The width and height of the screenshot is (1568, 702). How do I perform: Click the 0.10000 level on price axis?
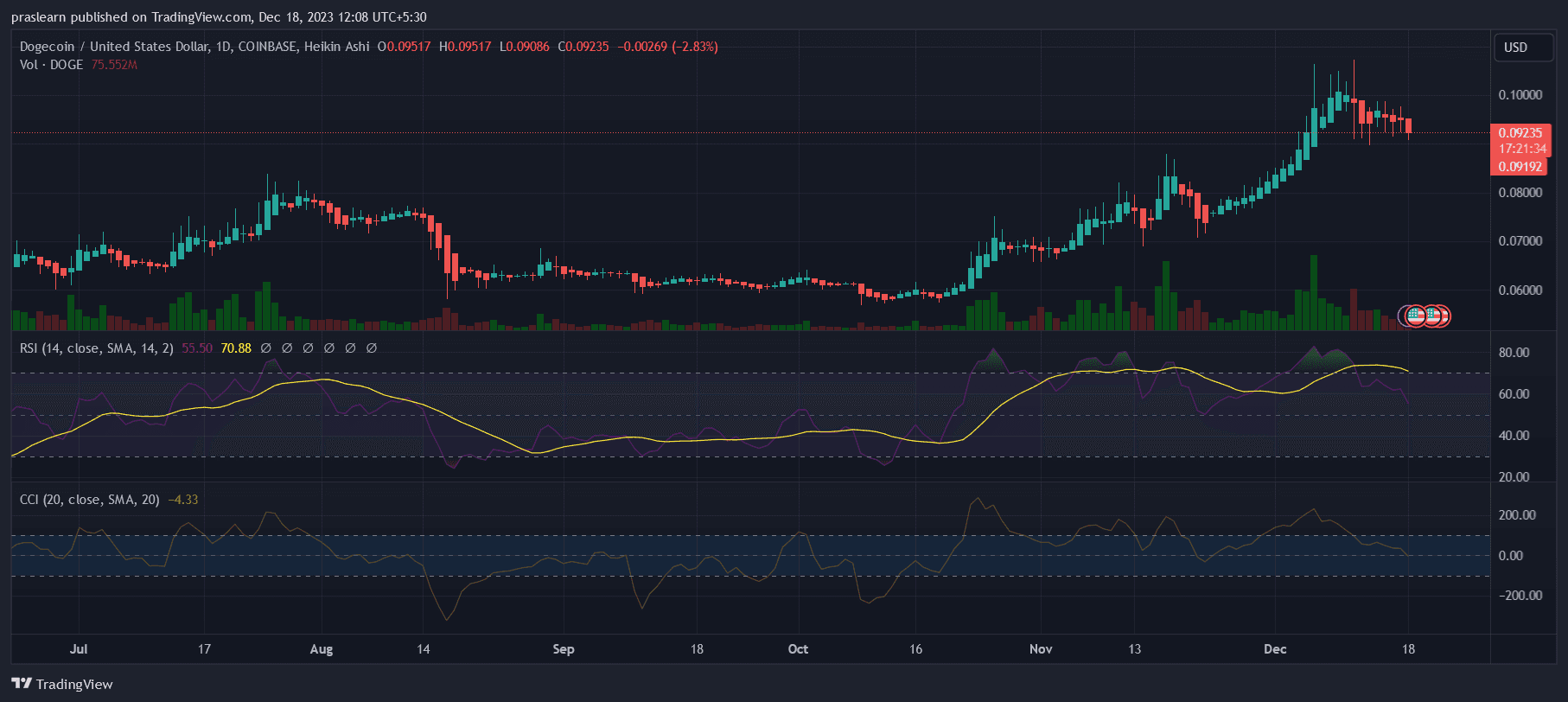pyautogui.click(x=1520, y=95)
